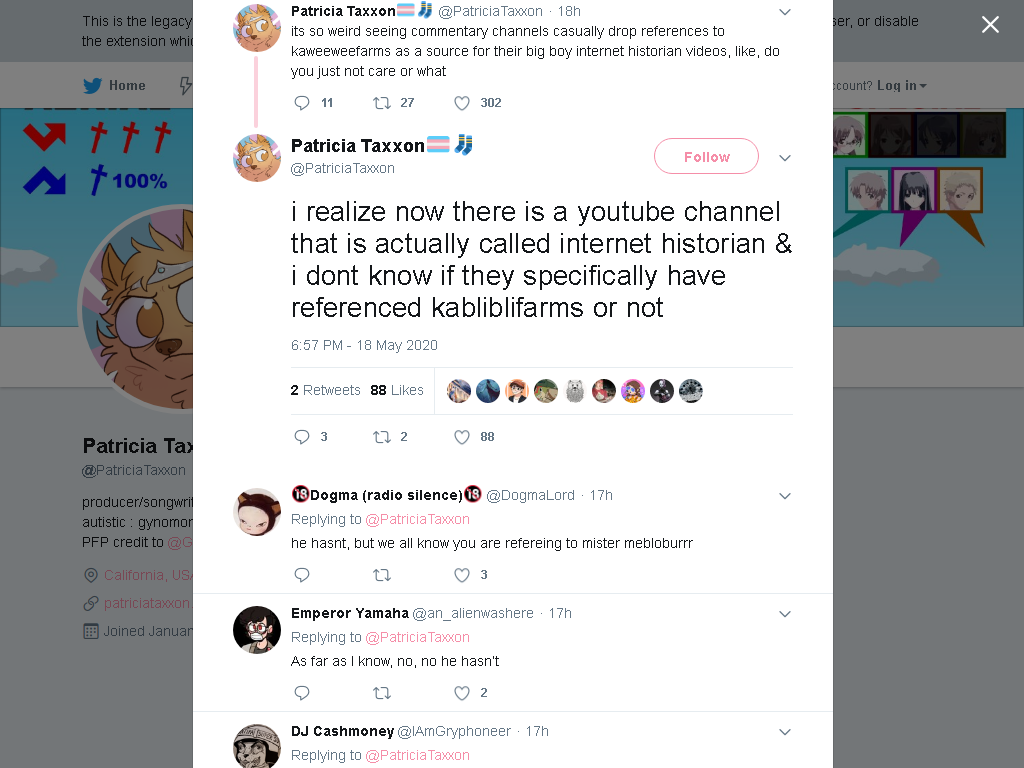View the 2 Retweets list
1024x768 pixels.
[325, 390]
